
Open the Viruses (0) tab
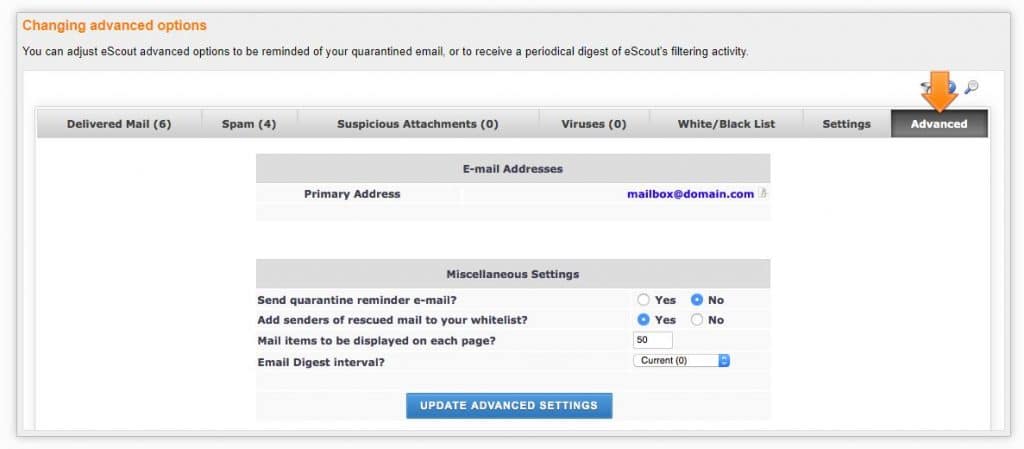[594, 124]
